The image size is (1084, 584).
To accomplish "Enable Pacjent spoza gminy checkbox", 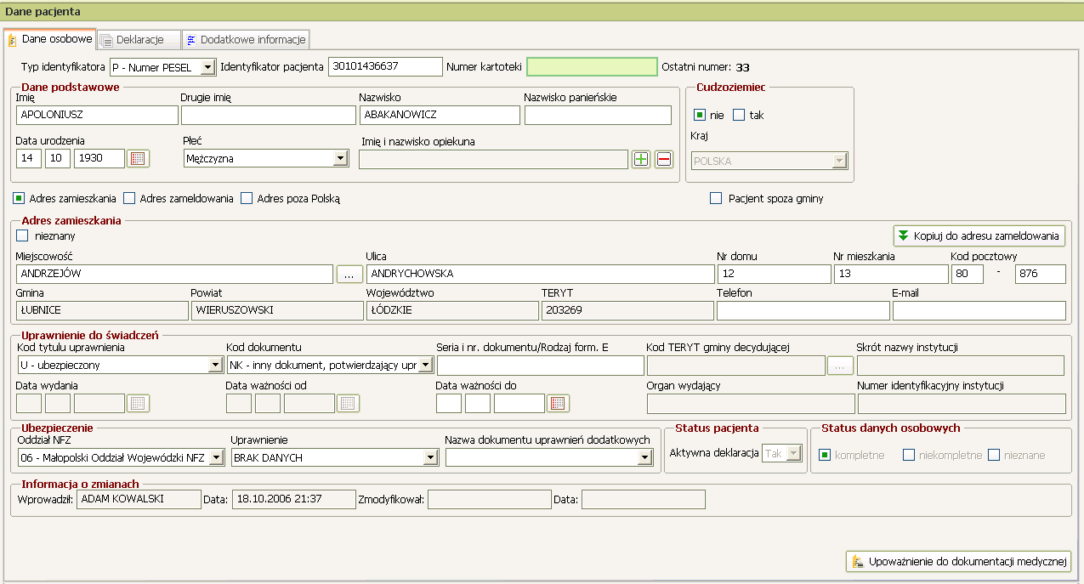I will (x=716, y=198).
